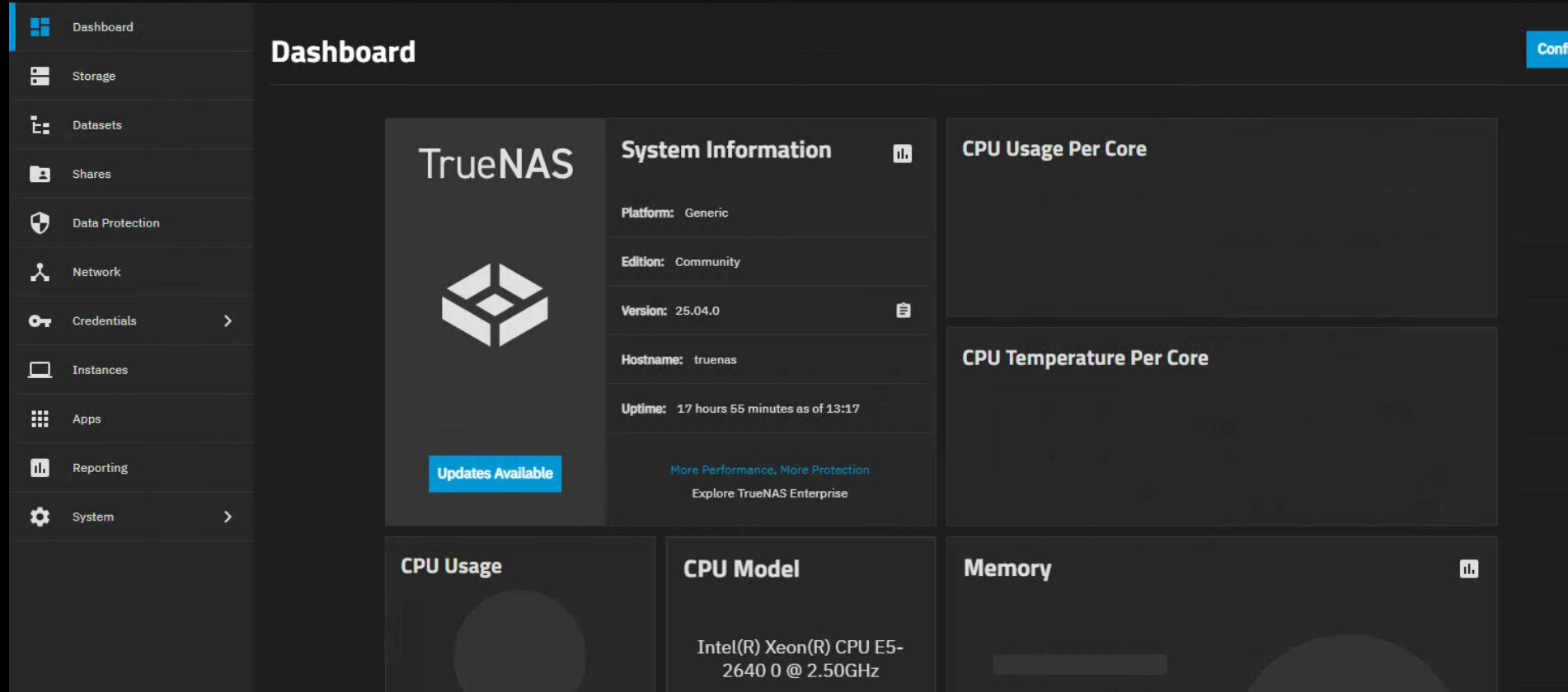Screen dimensions: 1568x692
Task: Select the Uptime 17 hours 55 minutes text
Action: (768, 409)
